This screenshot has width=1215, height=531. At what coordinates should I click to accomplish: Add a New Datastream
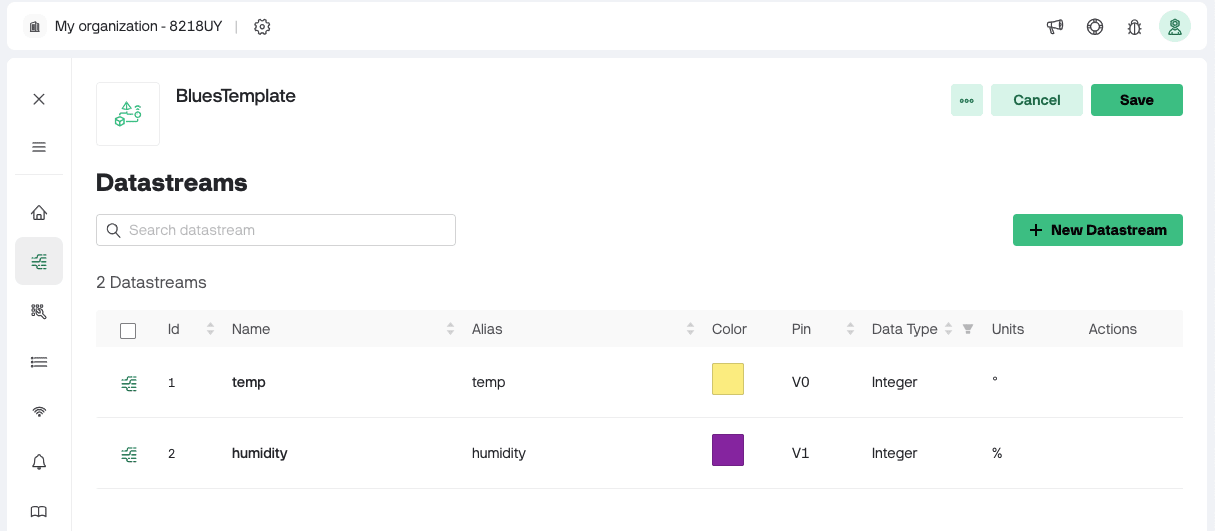tap(1098, 230)
